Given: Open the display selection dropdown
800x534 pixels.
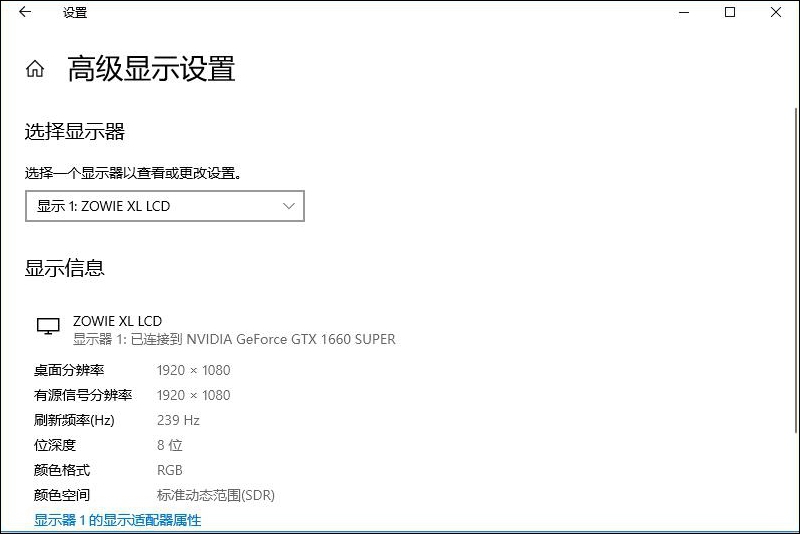Looking at the screenshot, I should click(165, 206).
